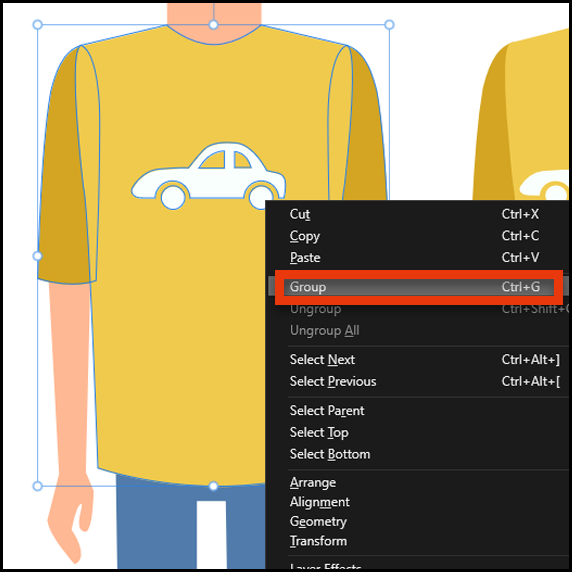The width and height of the screenshot is (572, 572).
Task: Choose Select Next from the menu
Action: [x=418, y=360]
